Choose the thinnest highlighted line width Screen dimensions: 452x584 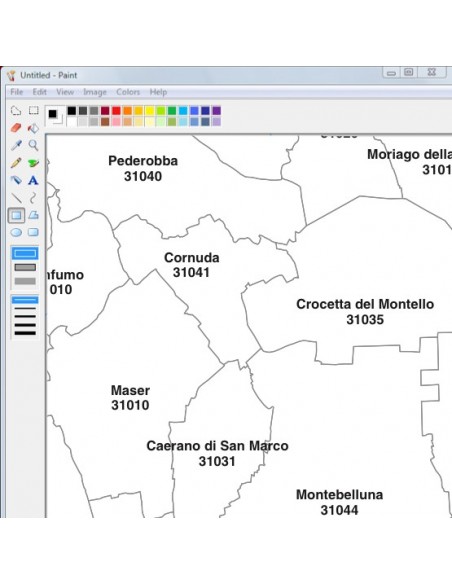25,300
